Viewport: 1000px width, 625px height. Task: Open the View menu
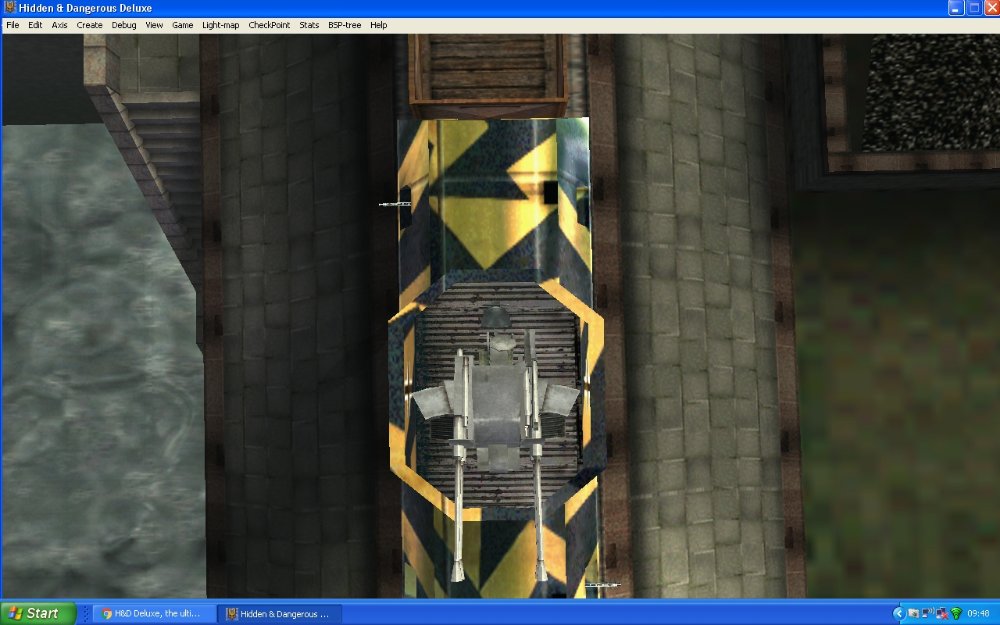click(154, 25)
